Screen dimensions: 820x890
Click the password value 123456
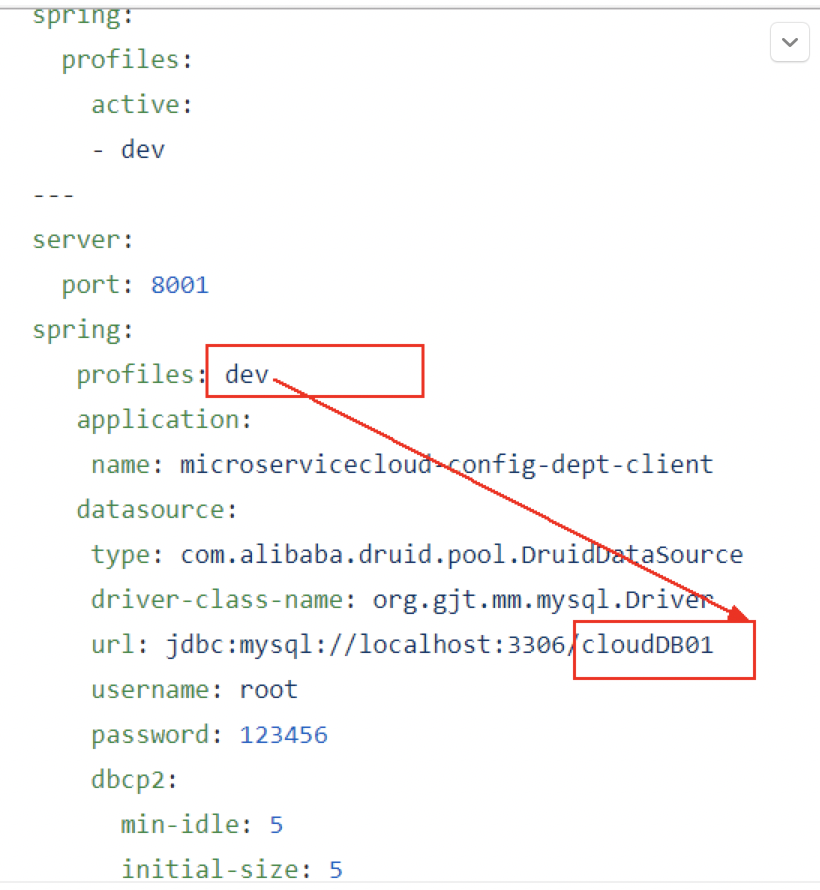pyautogui.click(x=284, y=735)
